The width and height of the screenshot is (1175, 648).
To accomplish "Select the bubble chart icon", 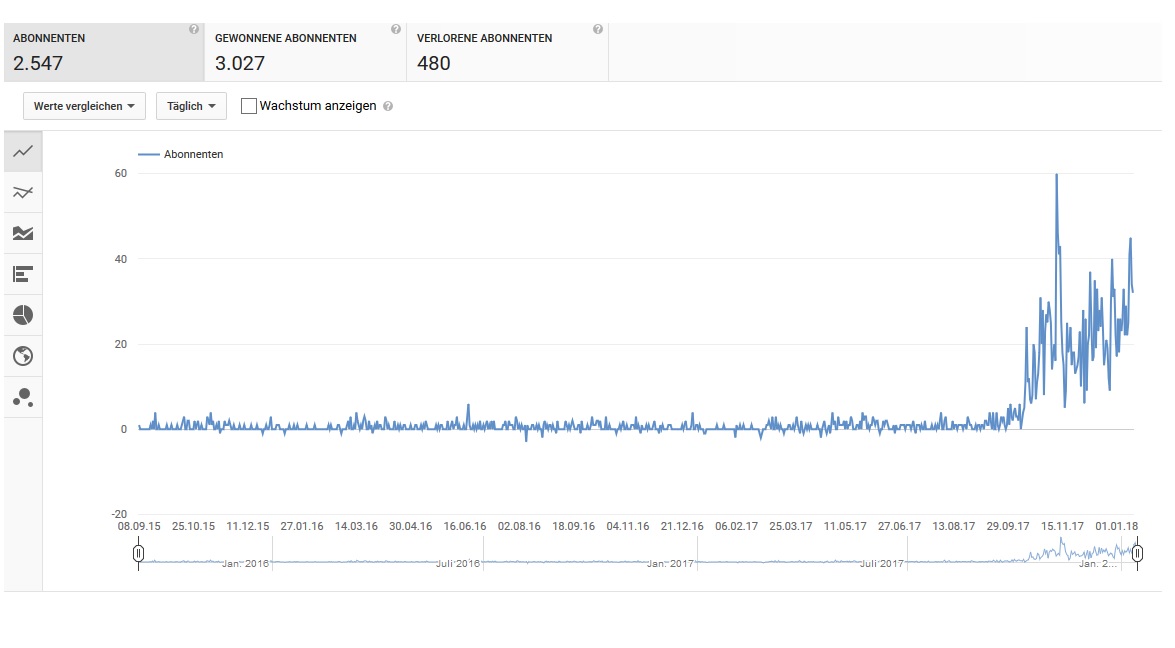I will click(x=23, y=397).
